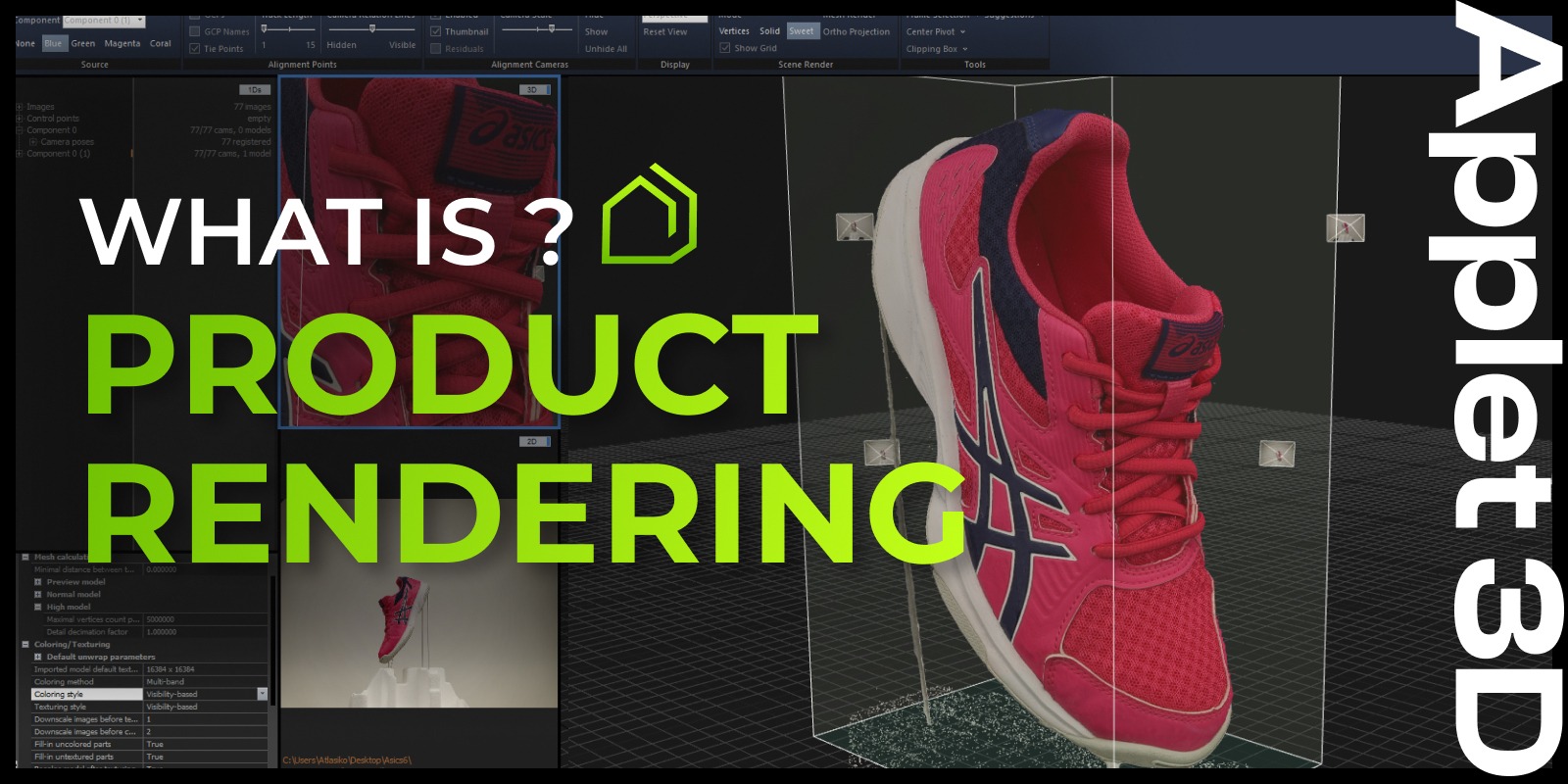This screenshot has width=1568, height=784.
Task: Select the lower-right camera marker in 3D view
Action: 1276,454
